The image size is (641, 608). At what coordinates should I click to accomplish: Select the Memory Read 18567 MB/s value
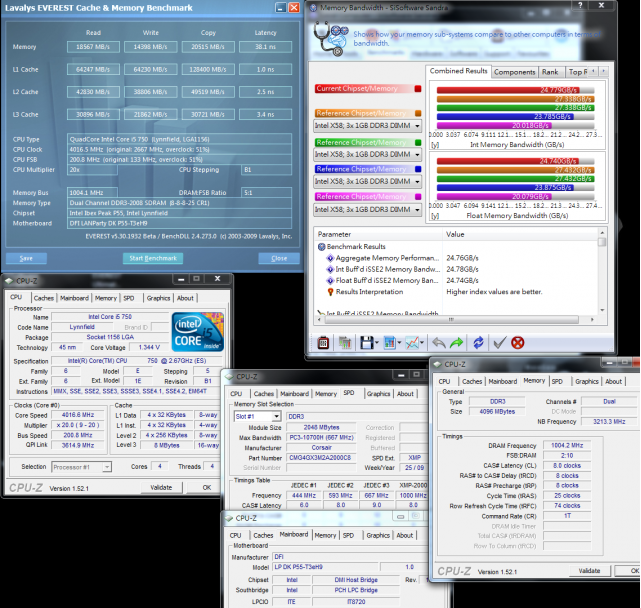pos(93,47)
